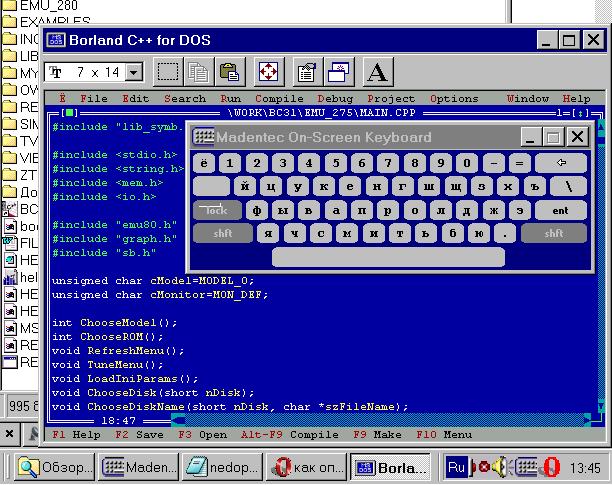Click F2 Save in status line
This screenshot has height=485, width=612.
[139, 435]
